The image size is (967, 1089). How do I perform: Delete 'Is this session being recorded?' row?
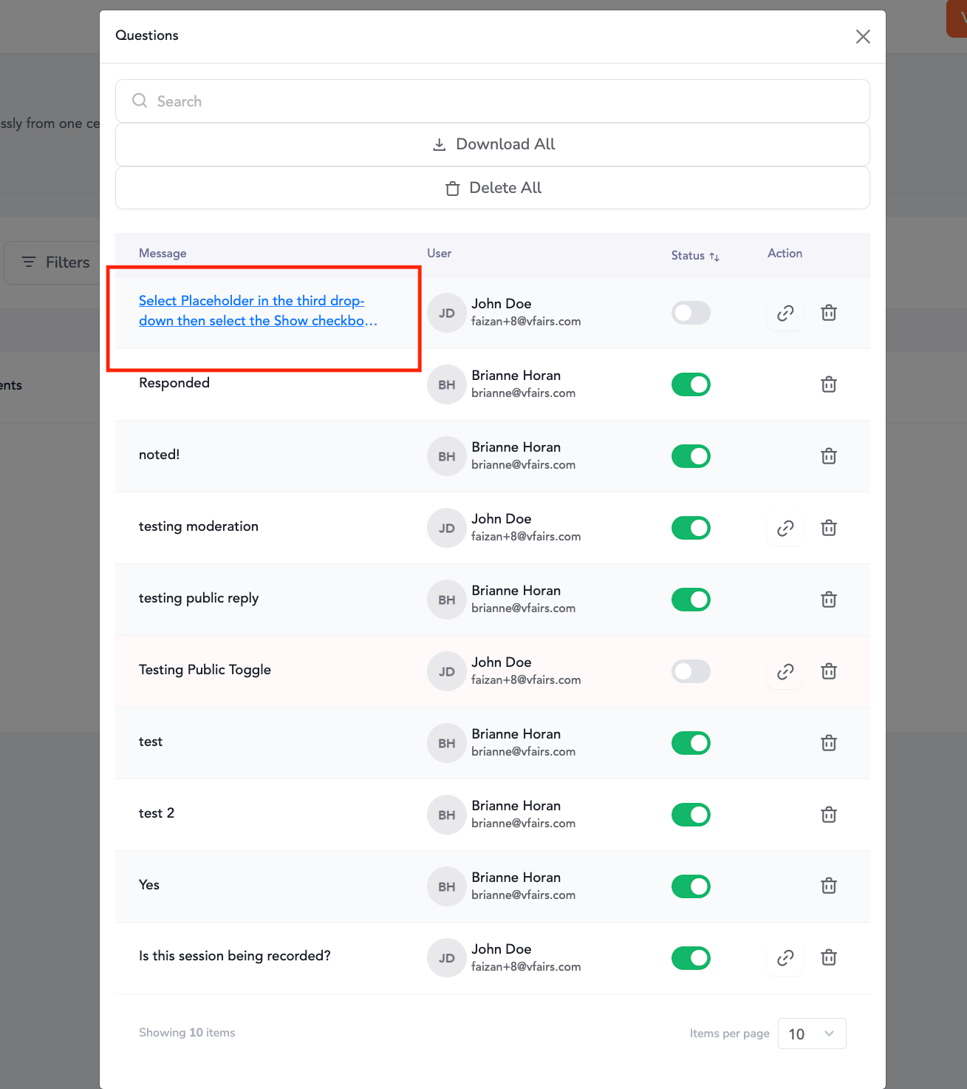click(x=829, y=958)
